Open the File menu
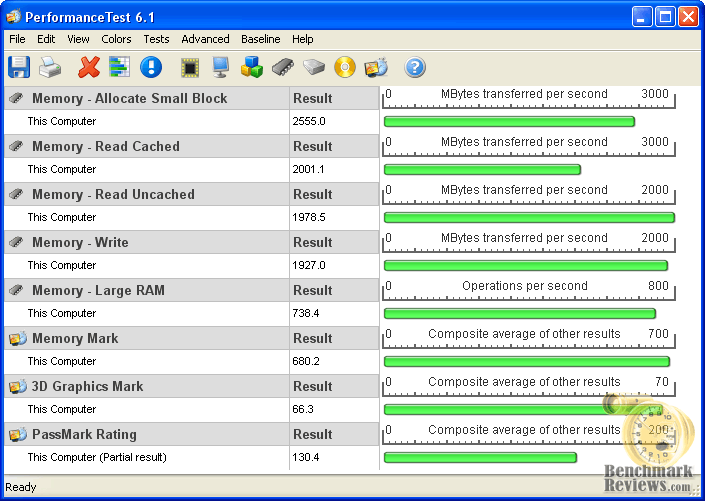 point(17,39)
